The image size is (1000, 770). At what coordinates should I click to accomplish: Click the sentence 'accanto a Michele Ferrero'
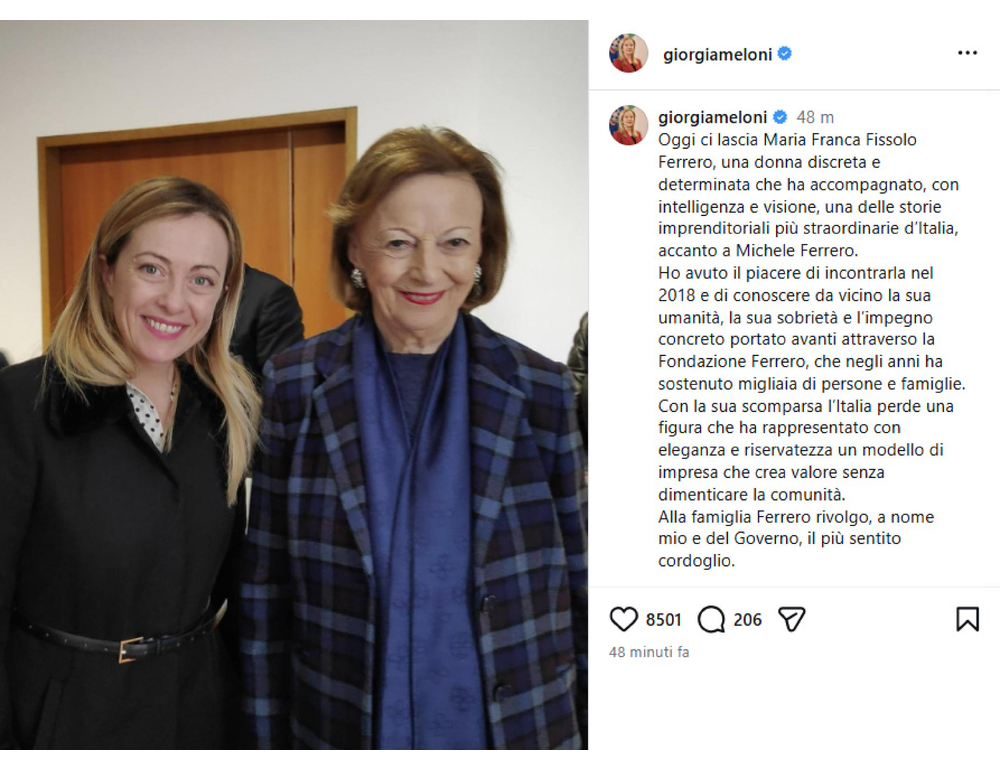coord(758,251)
